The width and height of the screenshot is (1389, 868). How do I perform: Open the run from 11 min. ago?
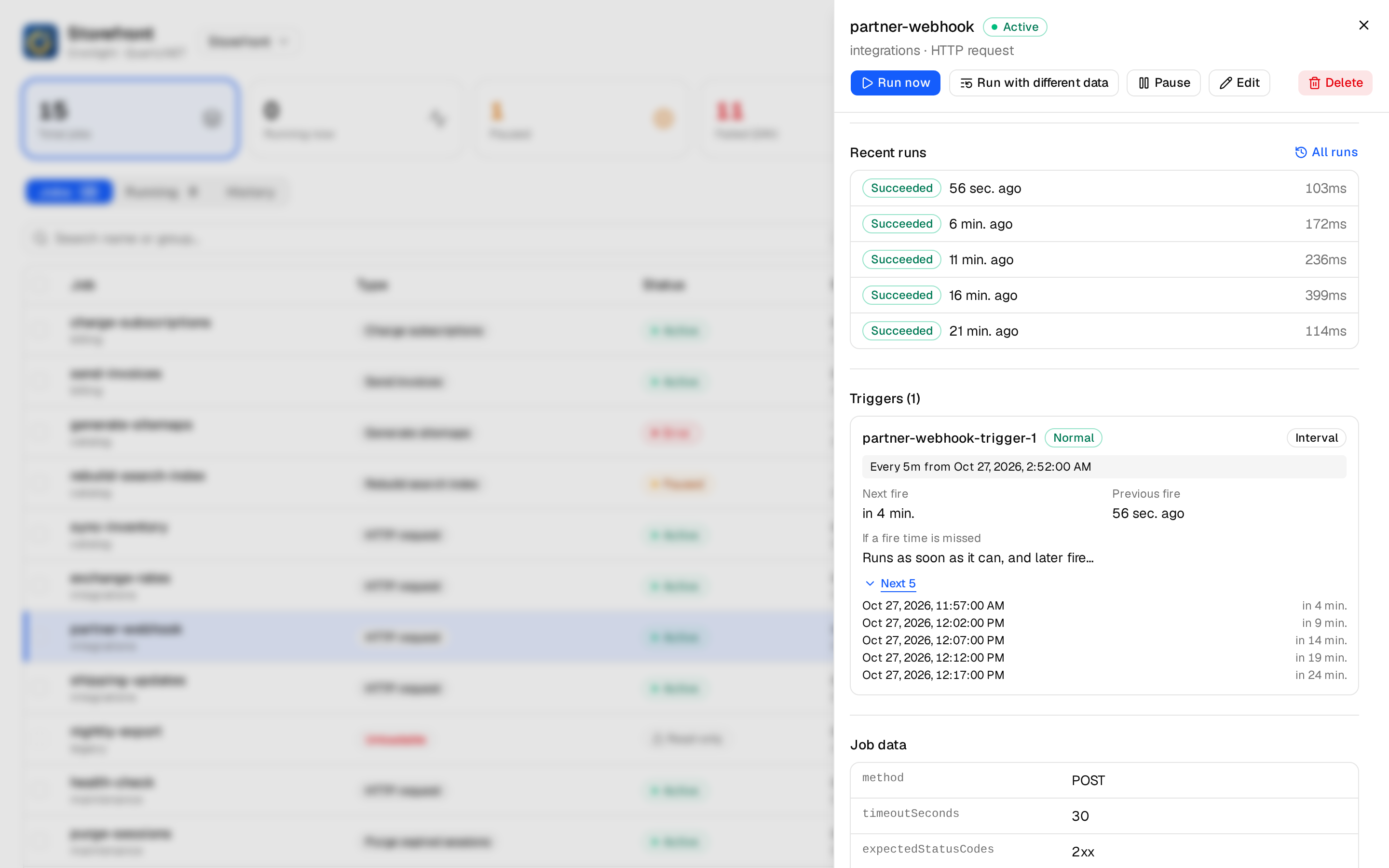pos(1104,259)
